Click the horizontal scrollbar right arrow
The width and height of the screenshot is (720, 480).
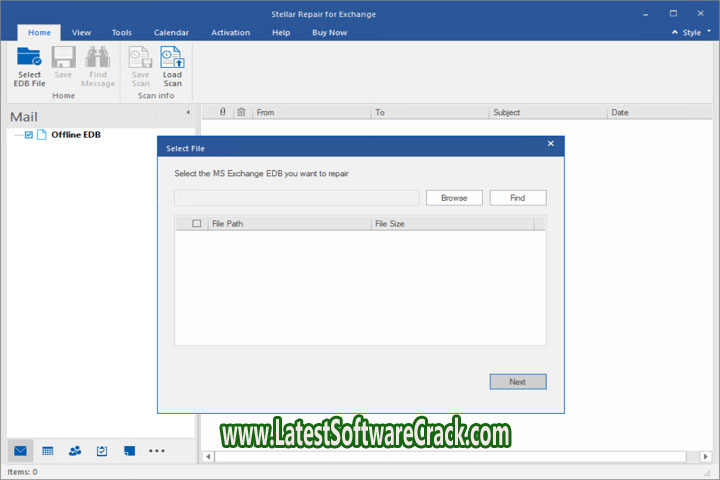pos(706,457)
